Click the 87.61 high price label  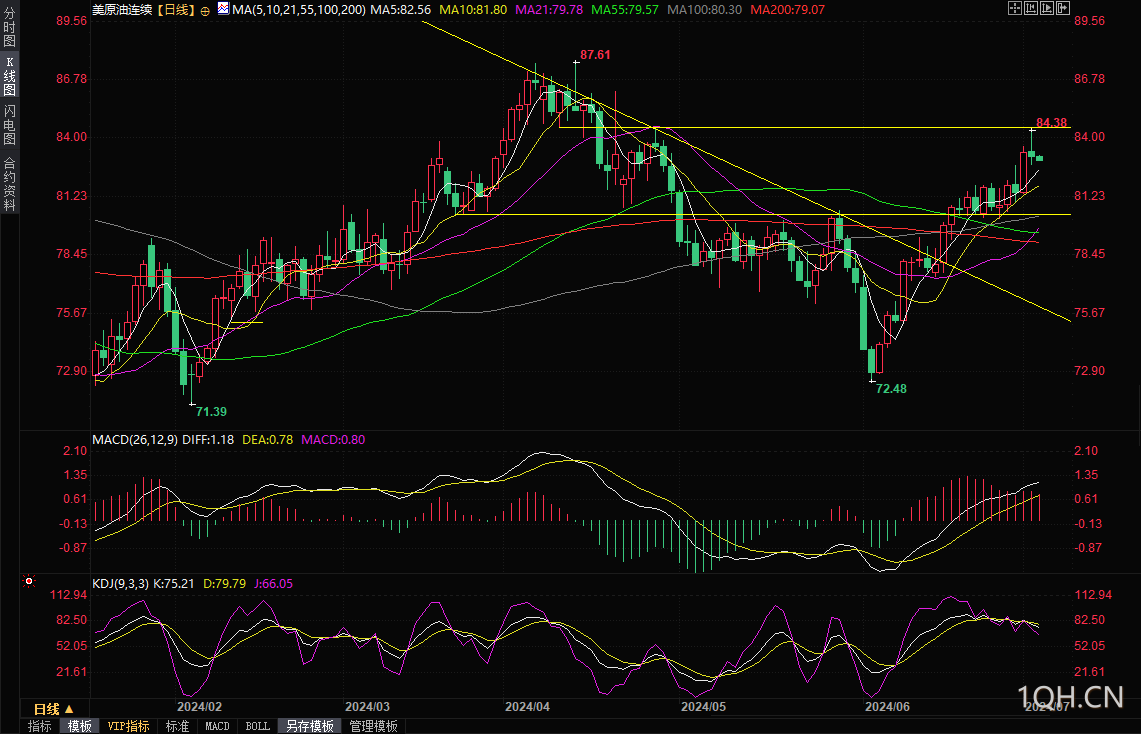[595, 55]
